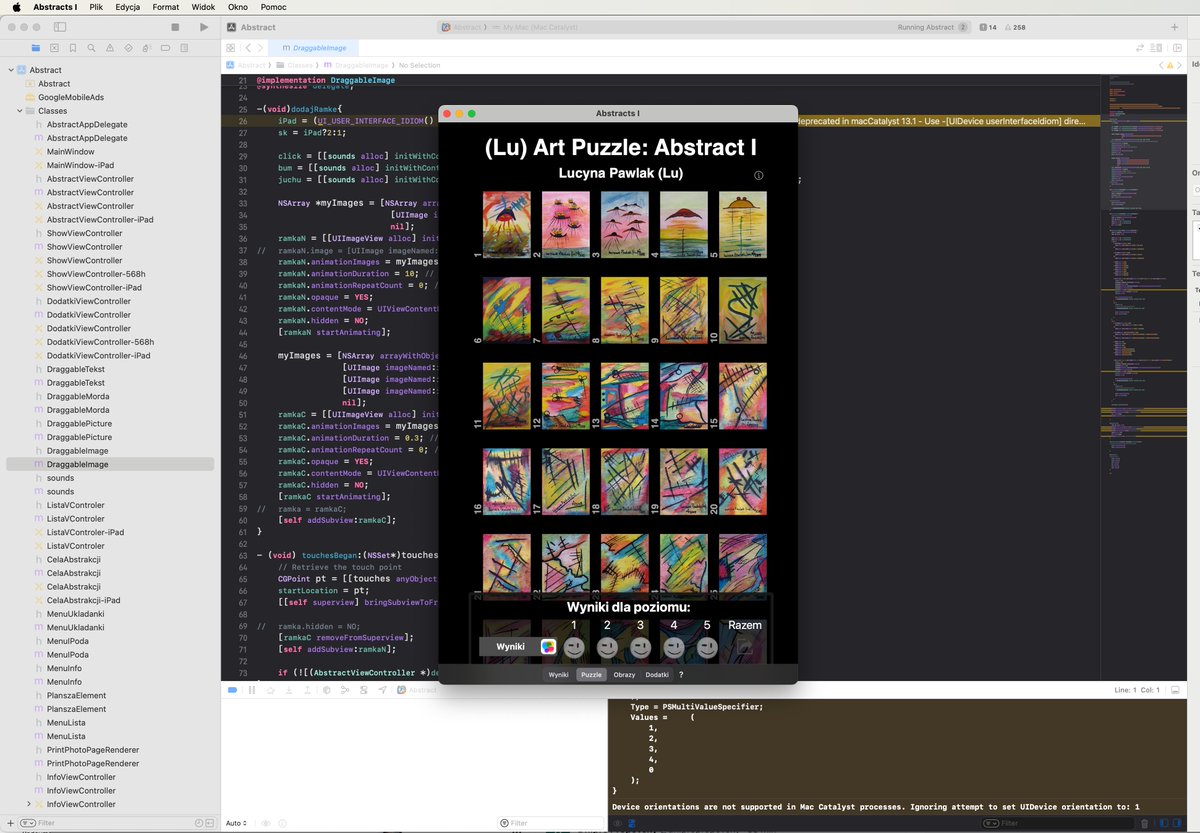Screen dimensions: 1200x833
Task: Open the Widok menu
Action: pos(203,7)
